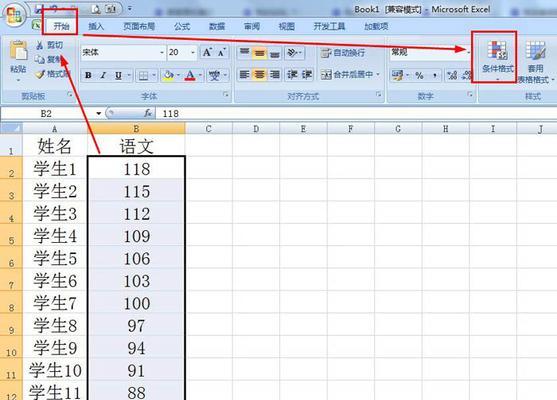
Task: Switch to the 插入 (Insert) tab
Action: pyautogui.click(x=96, y=26)
